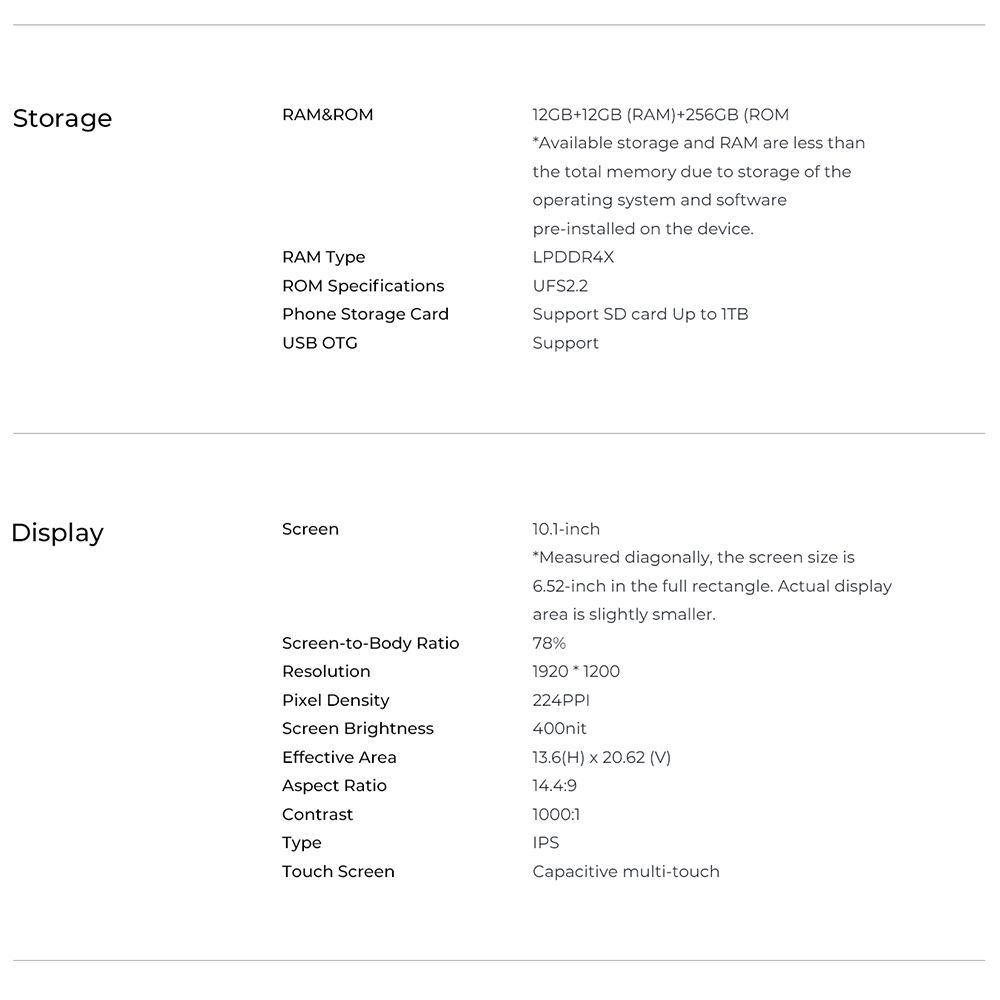Click the Phone Storage Card label
This screenshot has width=1000, height=1000.
click(365, 314)
